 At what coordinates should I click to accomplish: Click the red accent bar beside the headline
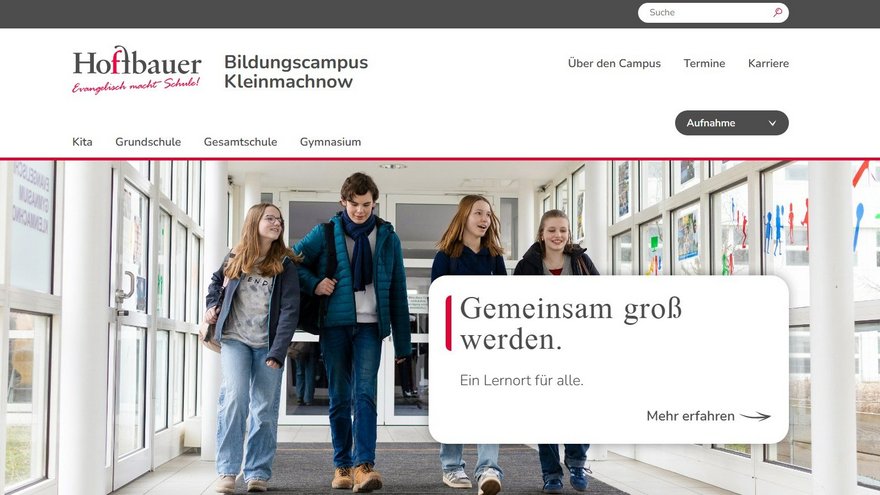(x=448, y=323)
